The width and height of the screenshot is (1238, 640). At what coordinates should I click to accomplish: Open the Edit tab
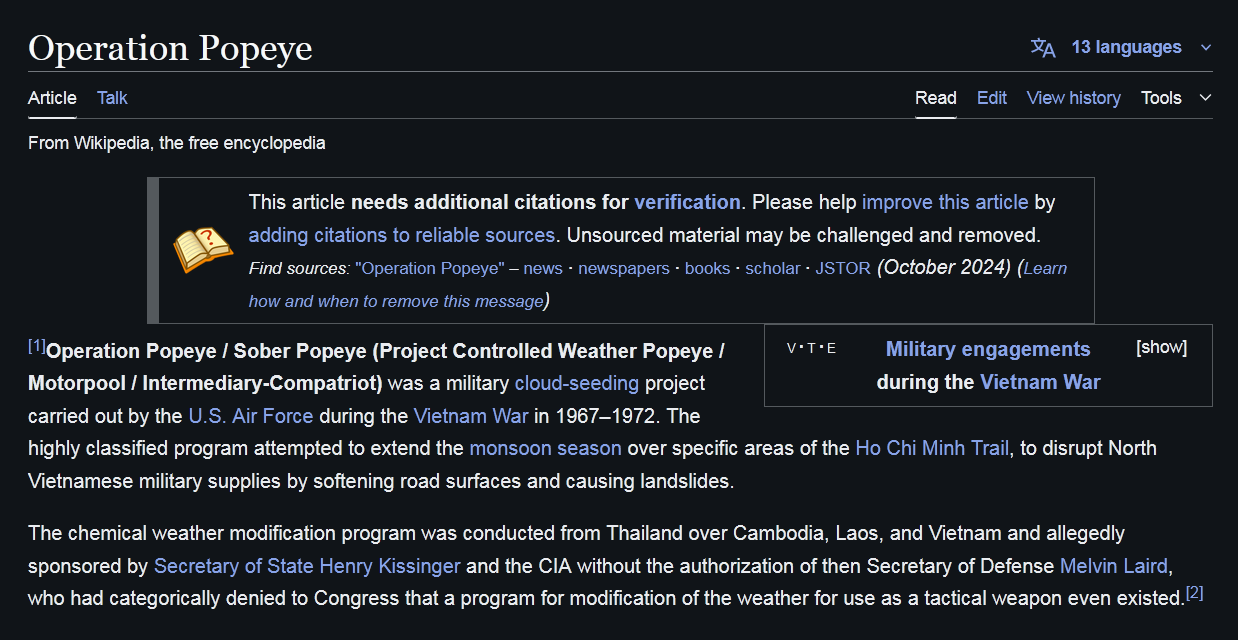pyautogui.click(x=992, y=98)
